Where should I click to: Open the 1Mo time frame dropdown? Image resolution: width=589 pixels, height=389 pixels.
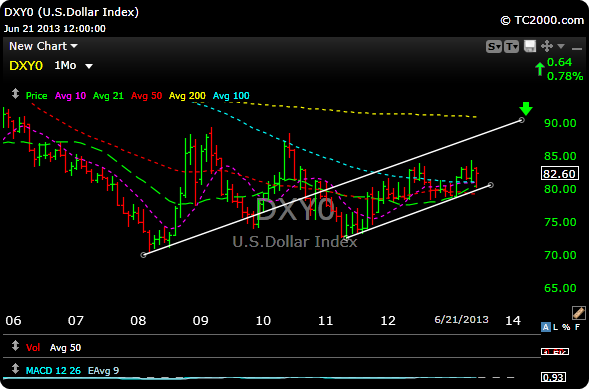coord(73,66)
